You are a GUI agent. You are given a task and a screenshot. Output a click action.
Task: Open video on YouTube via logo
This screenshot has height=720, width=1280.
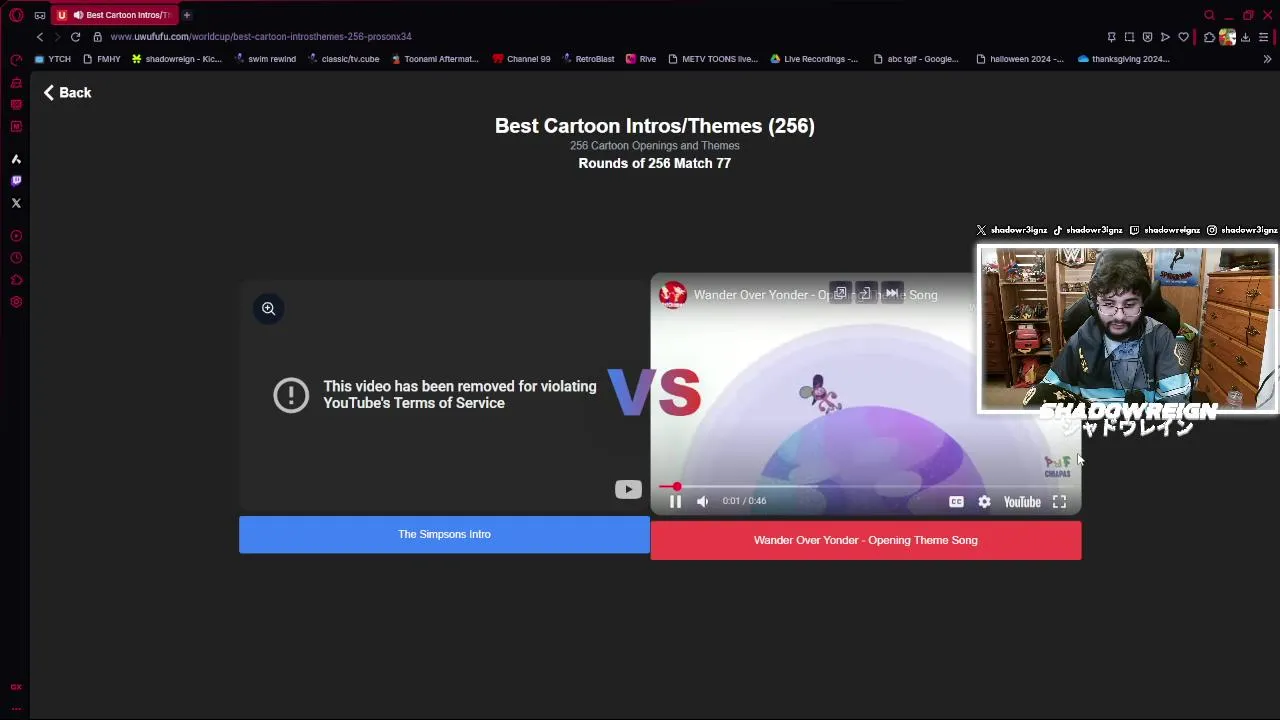[x=1022, y=502]
